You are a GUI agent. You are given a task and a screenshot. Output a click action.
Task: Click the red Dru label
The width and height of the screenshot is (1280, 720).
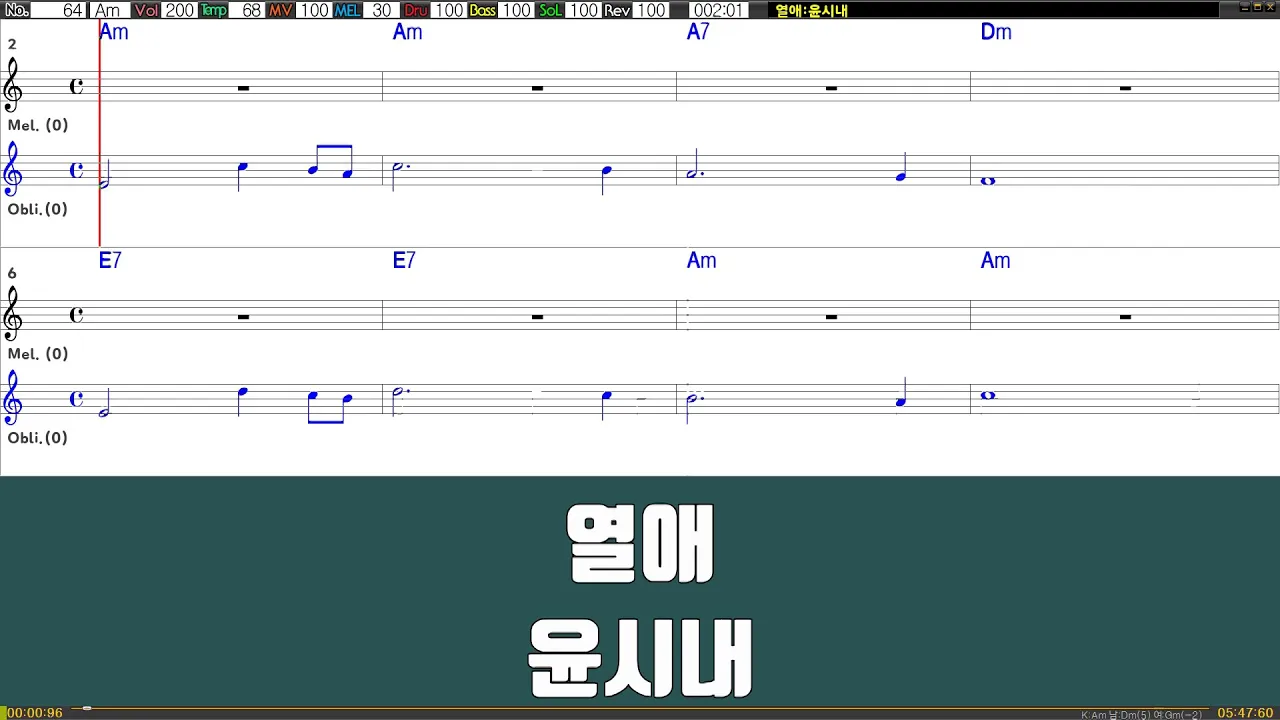point(415,10)
